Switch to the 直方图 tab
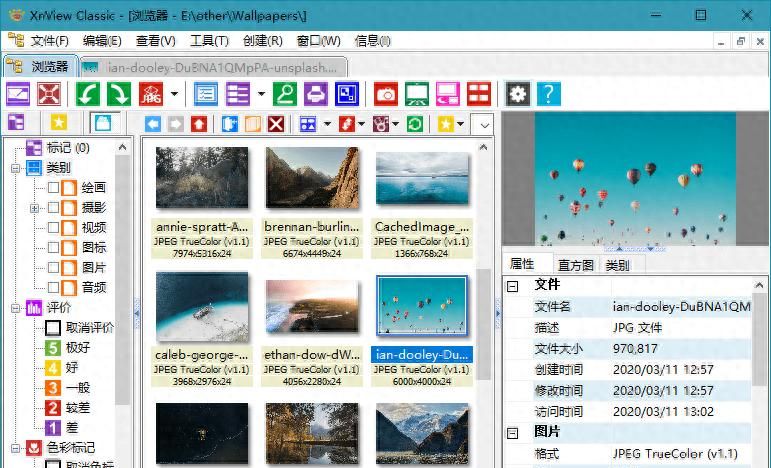 tap(575, 265)
